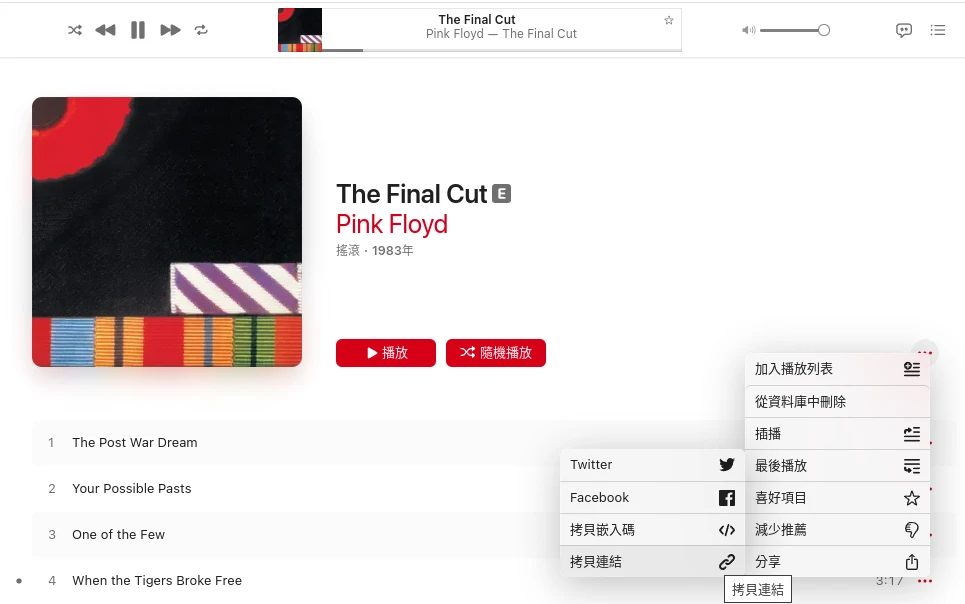The width and height of the screenshot is (965, 604).
Task: Mute with the volume speaker icon
Action: pos(748,30)
